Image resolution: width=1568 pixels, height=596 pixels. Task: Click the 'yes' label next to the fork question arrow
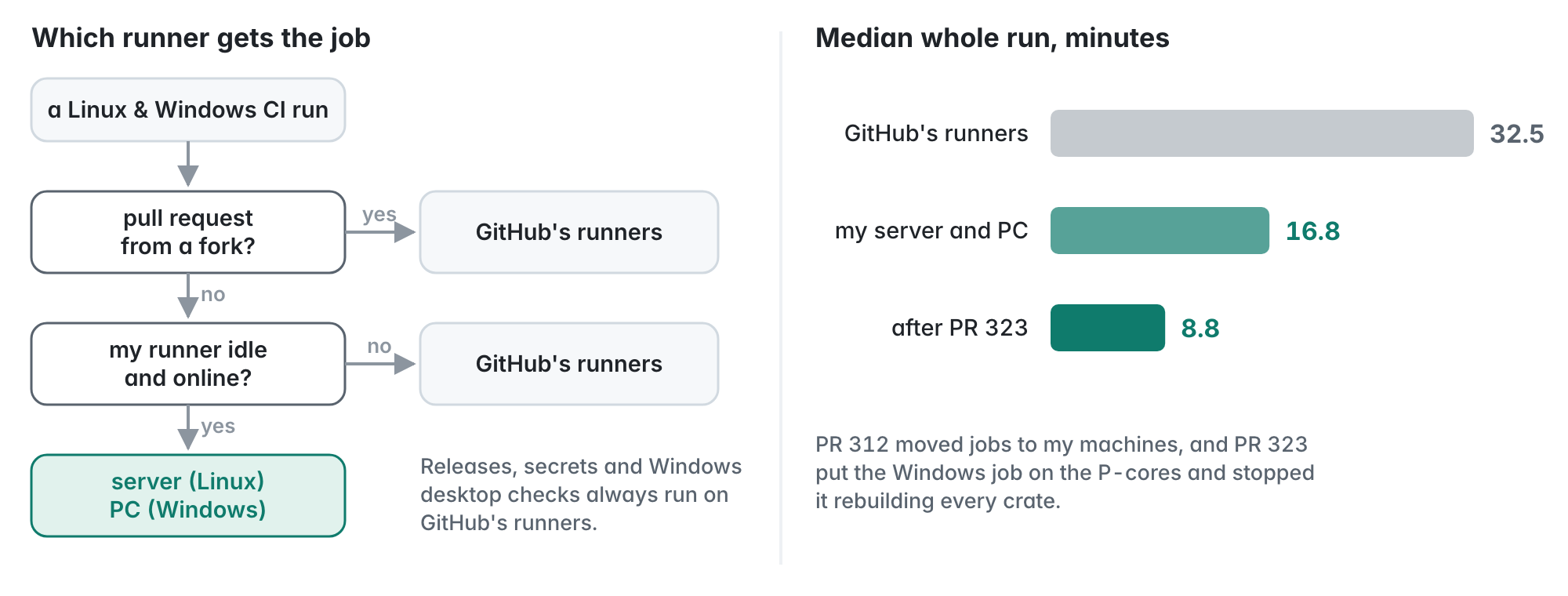(x=379, y=215)
